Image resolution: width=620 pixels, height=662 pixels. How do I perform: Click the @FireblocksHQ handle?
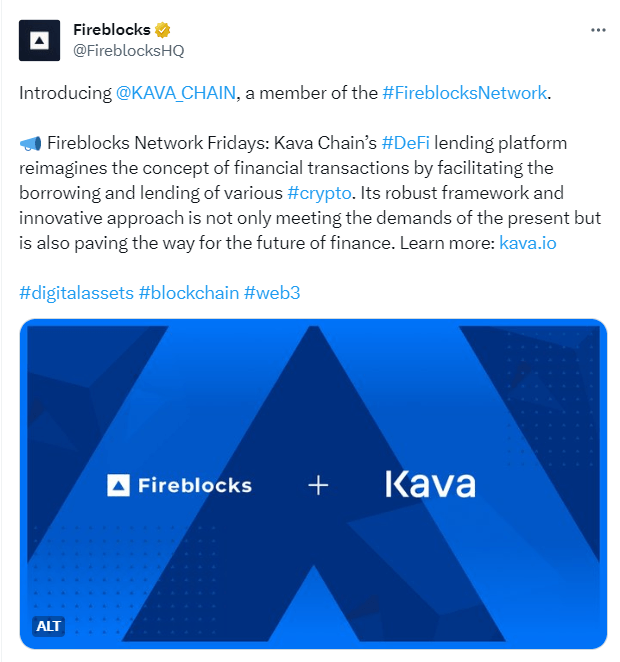click(x=128, y=50)
